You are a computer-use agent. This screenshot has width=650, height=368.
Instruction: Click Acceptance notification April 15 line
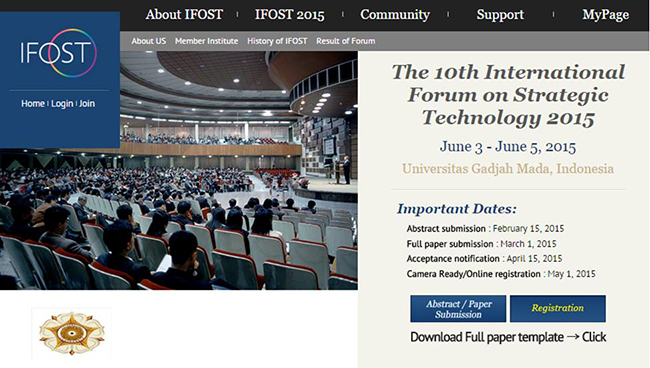pyautogui.click(x=484, y=259)
